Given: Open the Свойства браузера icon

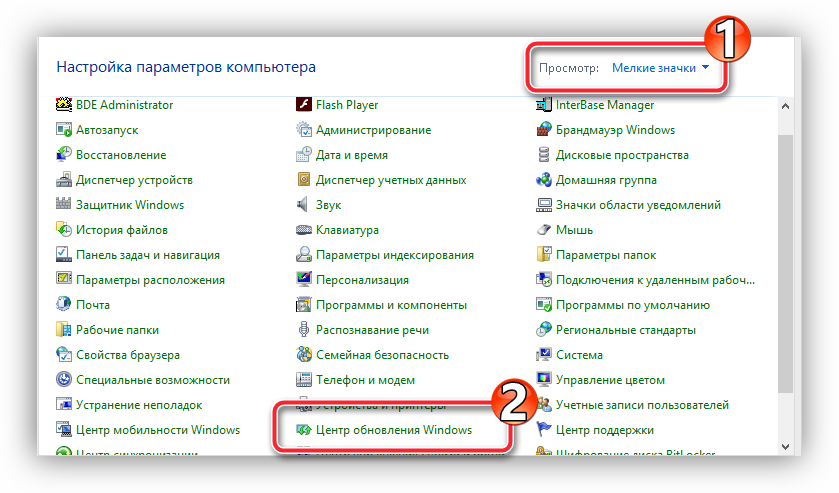Looking at the screenshot, I should pos(64,354).
